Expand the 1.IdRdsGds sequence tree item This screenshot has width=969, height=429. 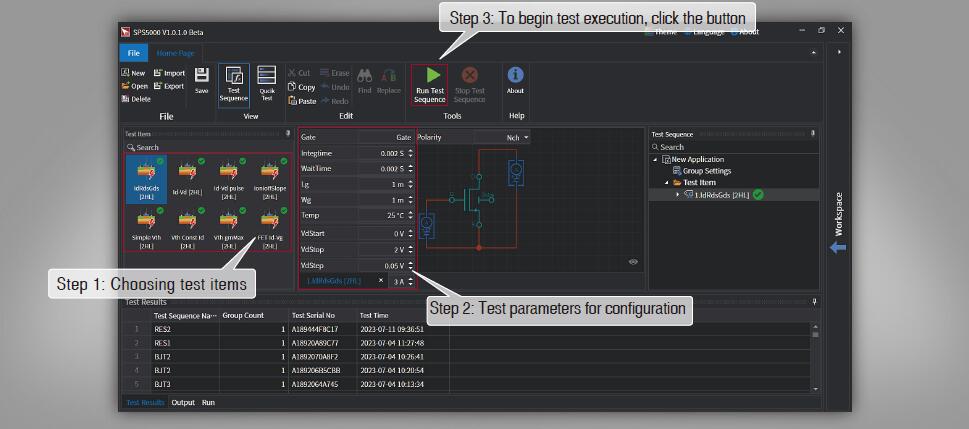[677, 194]
